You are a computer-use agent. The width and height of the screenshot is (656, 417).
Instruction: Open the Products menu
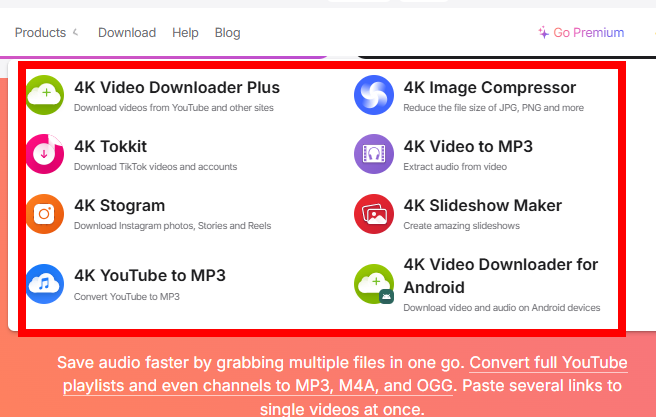click(x=40, y=33)
